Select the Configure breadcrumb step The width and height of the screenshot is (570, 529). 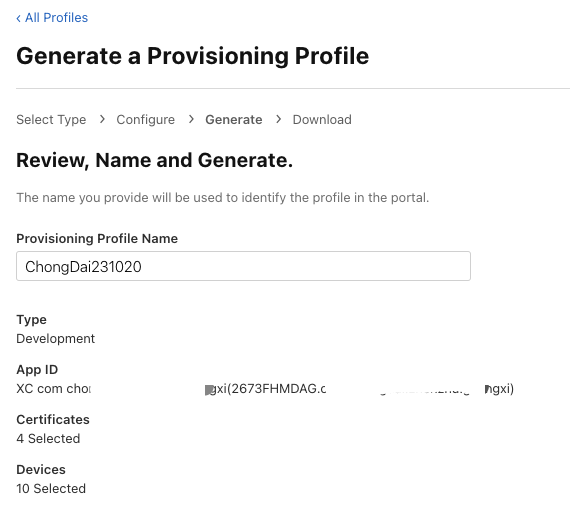tap(145, 120)
